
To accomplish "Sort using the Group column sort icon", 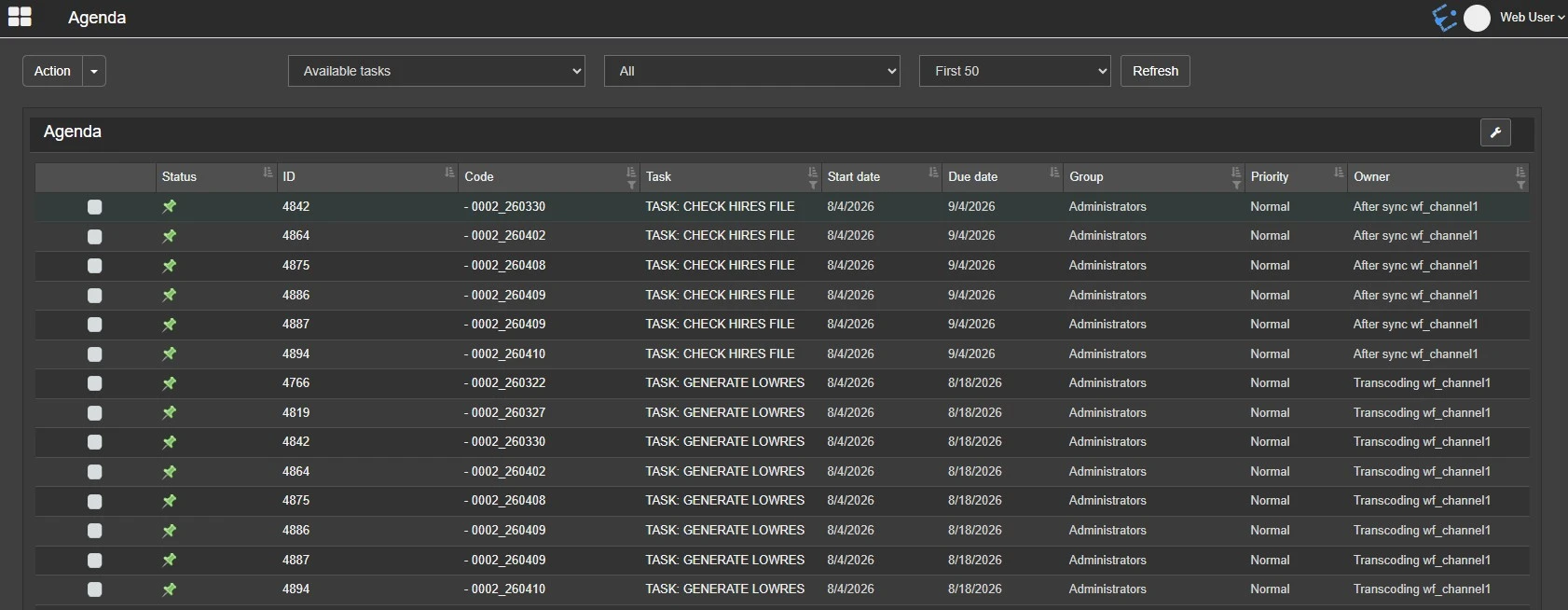I will [x=1236, y=172].
